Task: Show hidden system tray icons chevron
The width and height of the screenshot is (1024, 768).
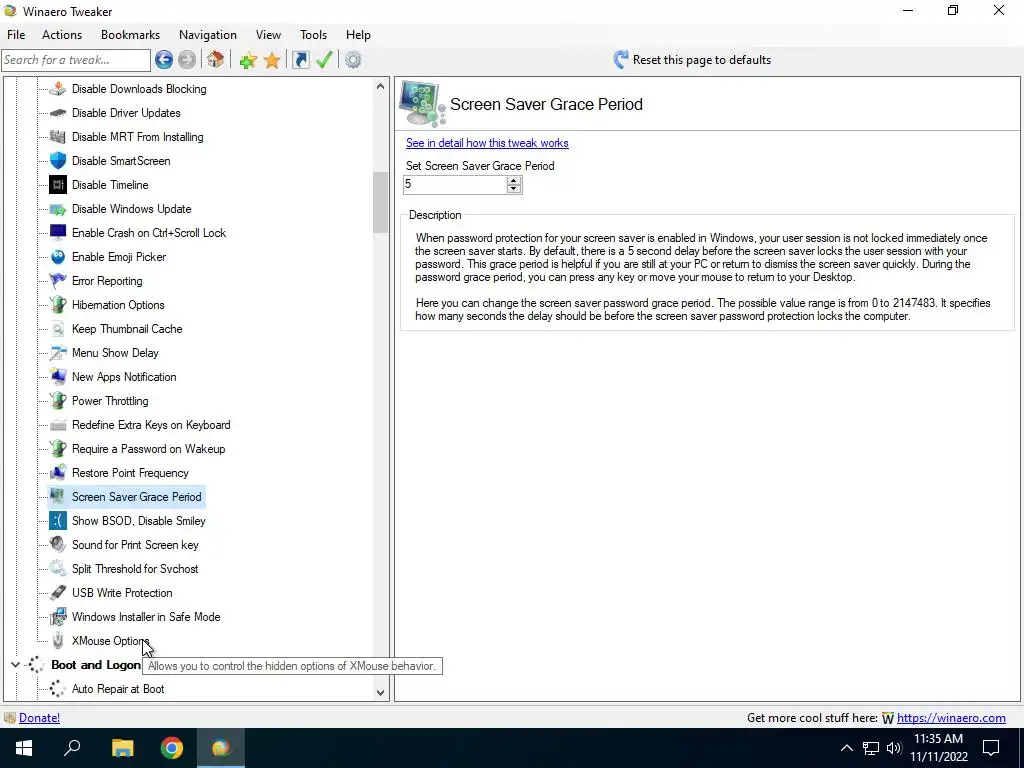Action: pos(846,748)
